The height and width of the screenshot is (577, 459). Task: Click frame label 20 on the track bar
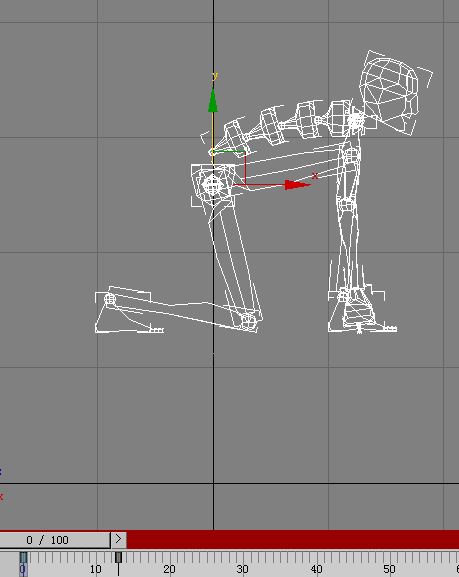coord(169,570)
